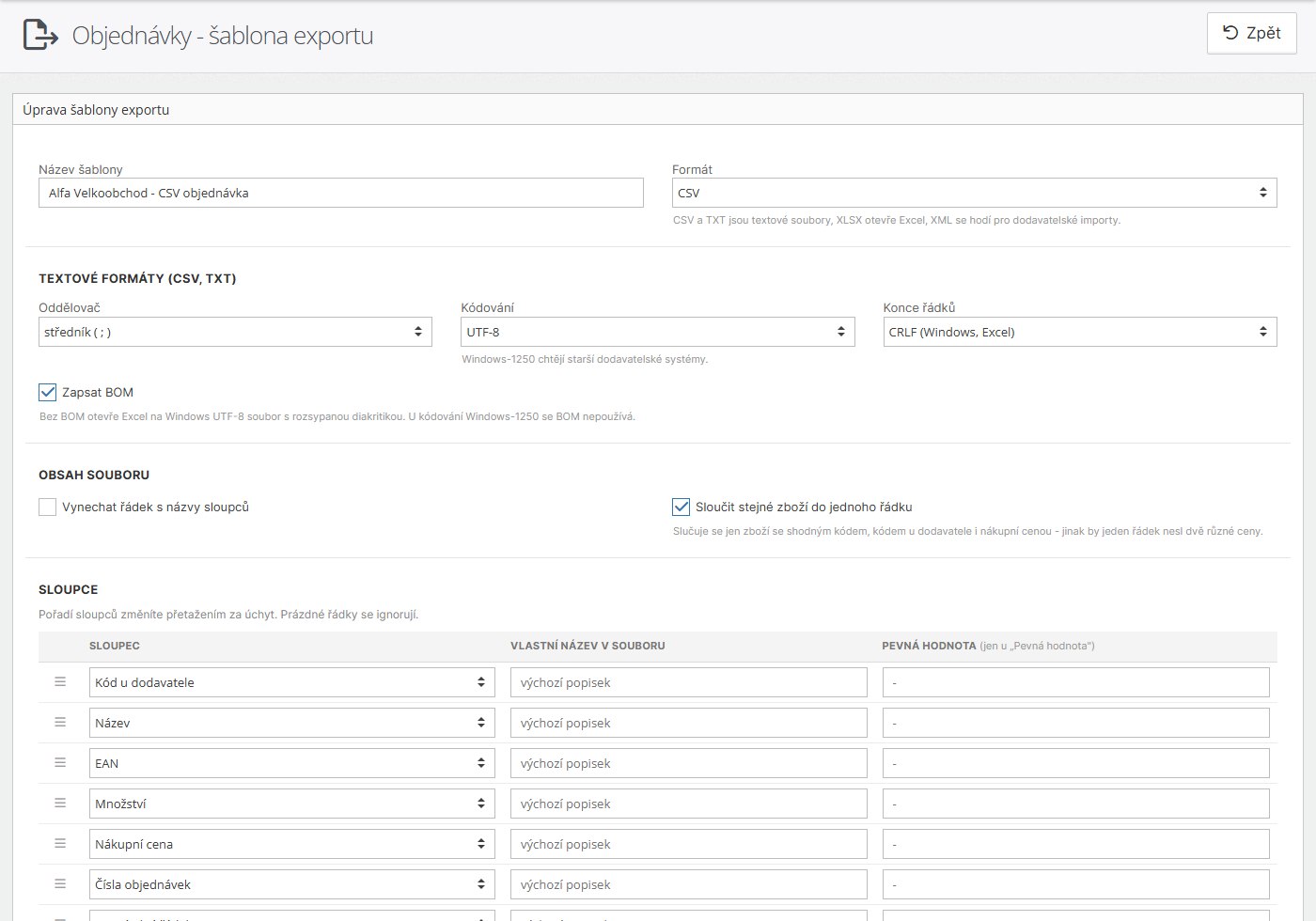The image size is (1316, 921).
Task: Click the drag handle of the Název row
Action: pos(60,723)
